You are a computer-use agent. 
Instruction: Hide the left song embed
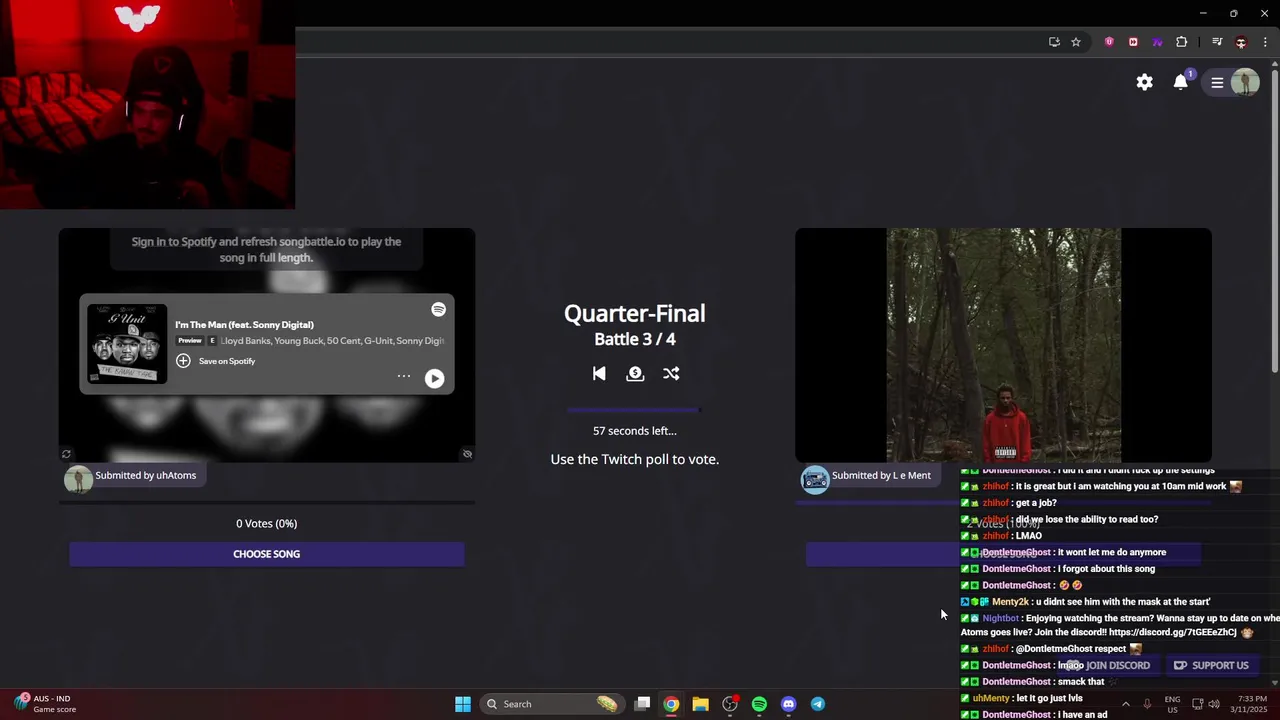point(467,454)
